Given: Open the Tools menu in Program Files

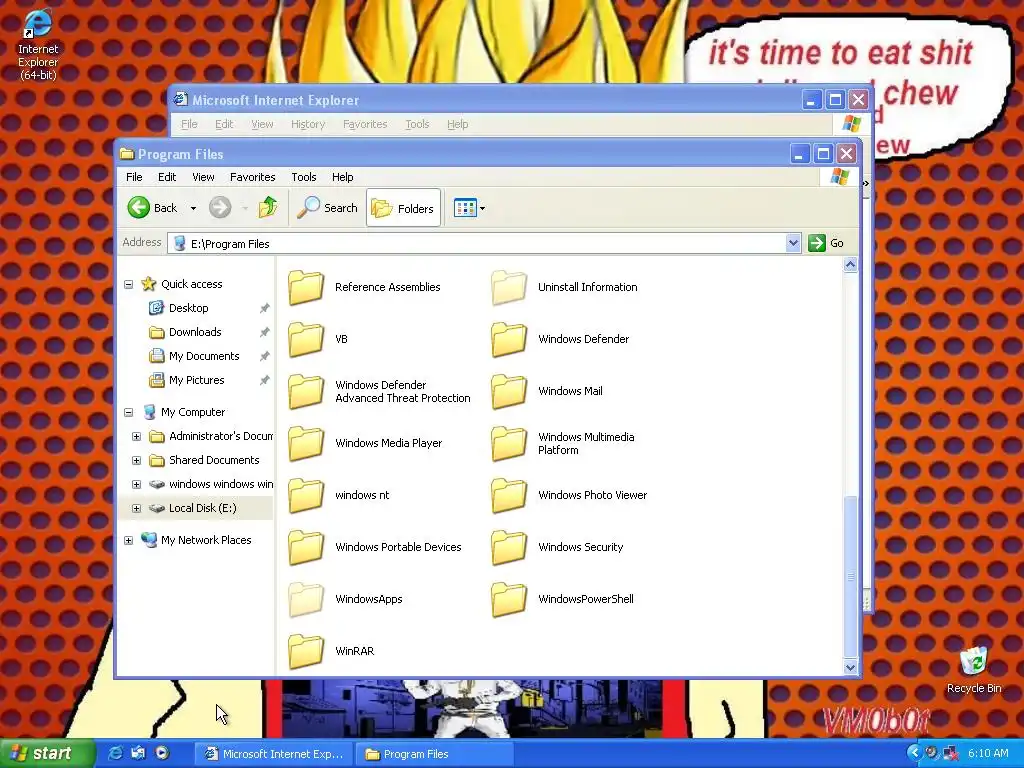Looking at the screenshot, I should [x=304, y=177].
